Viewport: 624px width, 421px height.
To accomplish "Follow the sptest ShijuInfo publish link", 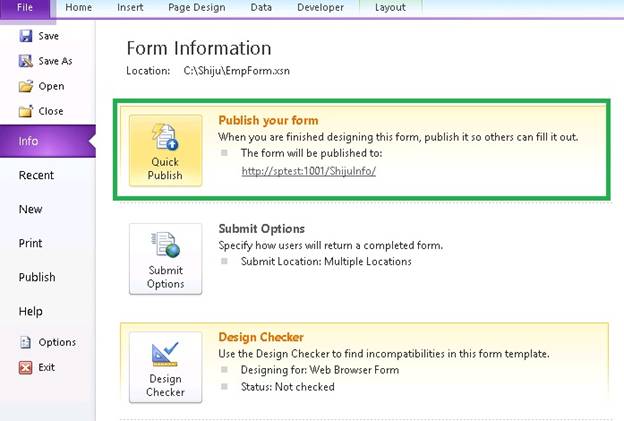I will (309, 171).
